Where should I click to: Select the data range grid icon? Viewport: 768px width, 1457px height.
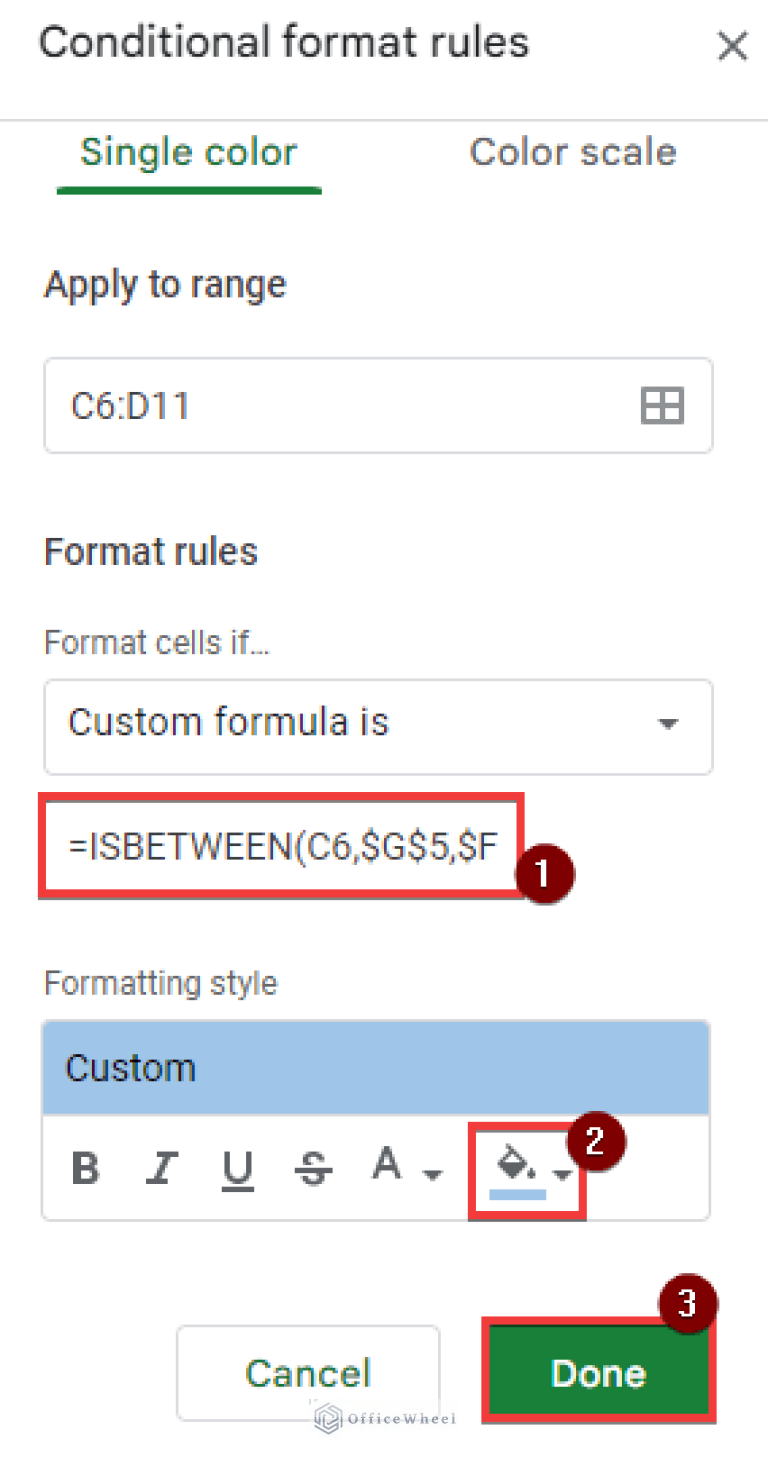(x=661, y=405)
